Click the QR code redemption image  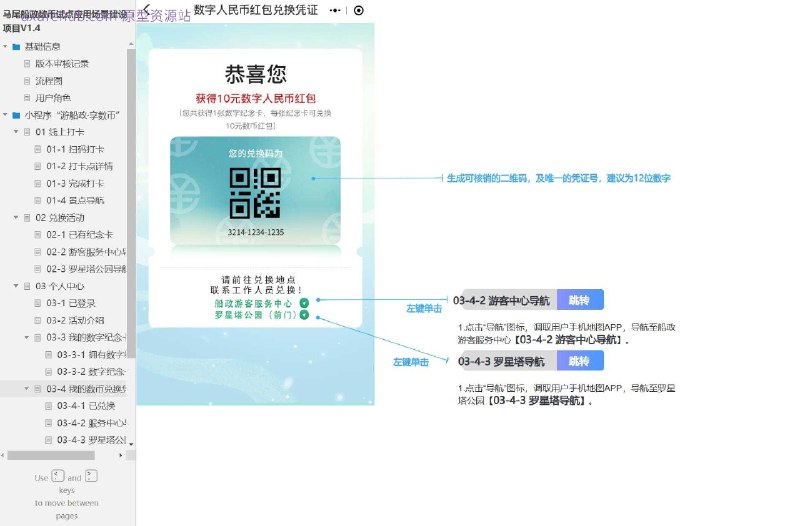(x=255, y=193)
